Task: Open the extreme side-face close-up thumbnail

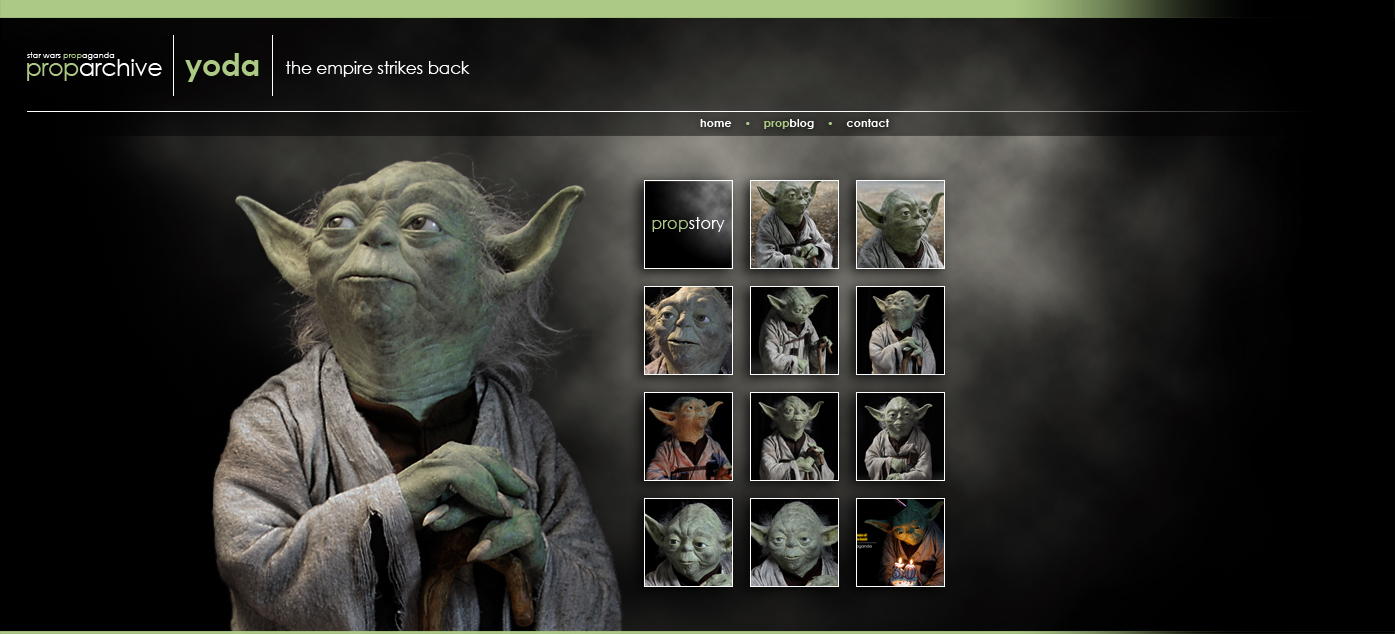Action: click(x=688, y=330)
